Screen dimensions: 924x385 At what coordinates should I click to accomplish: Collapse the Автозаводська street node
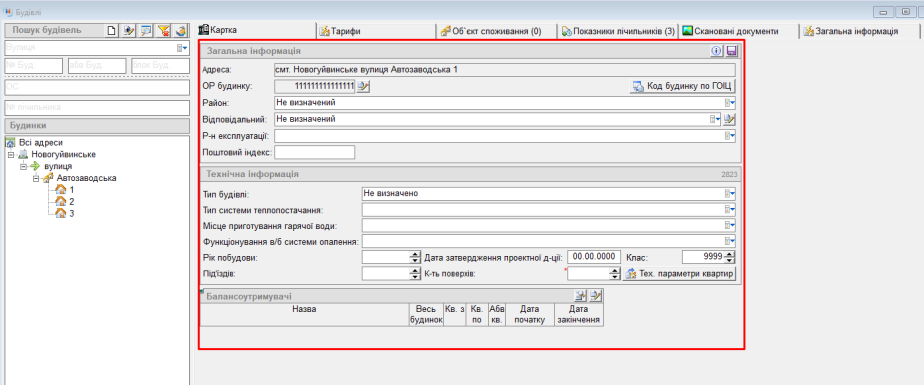coord(35,178)
